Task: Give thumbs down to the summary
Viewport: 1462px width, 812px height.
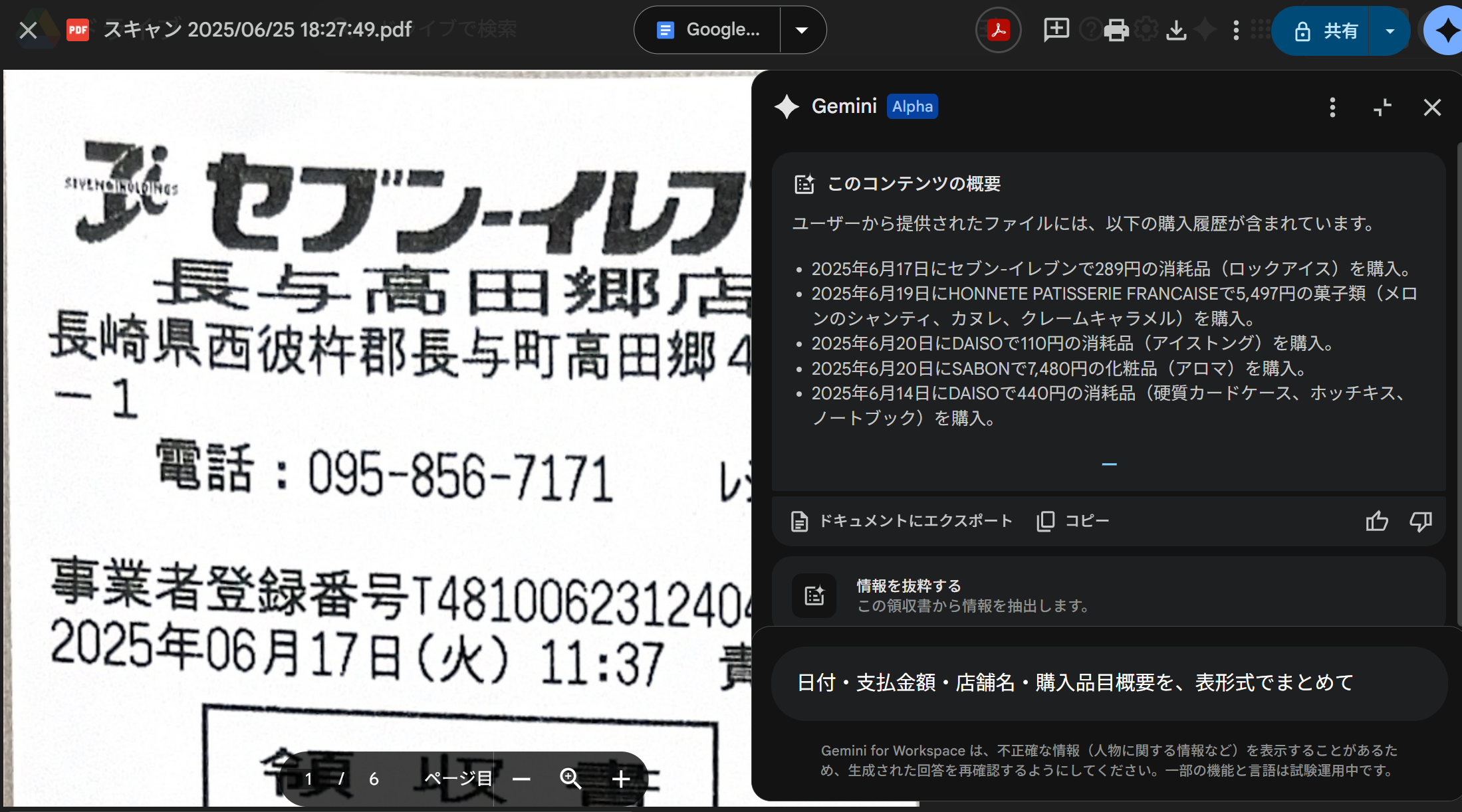Action: 1421,521
